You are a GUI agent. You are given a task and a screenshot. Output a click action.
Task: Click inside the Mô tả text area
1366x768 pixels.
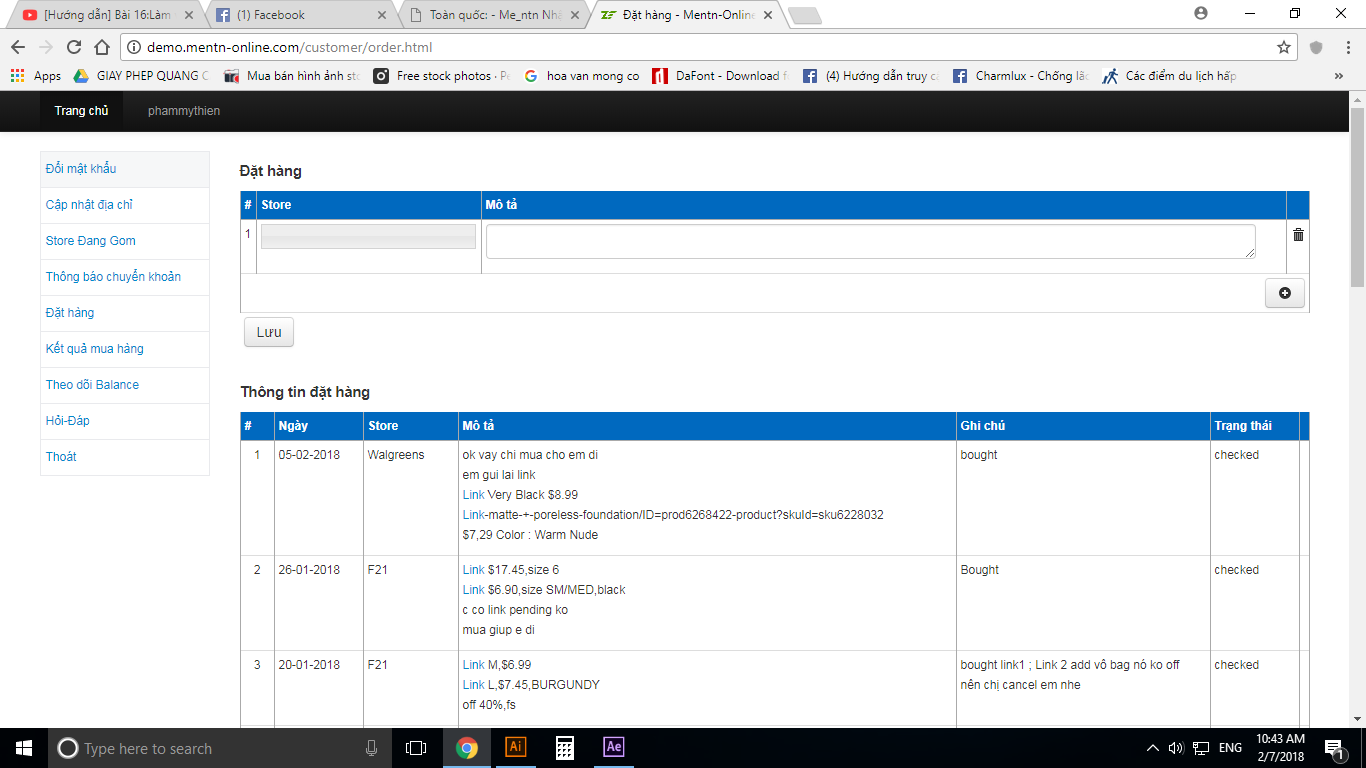pyautogui.click(x=870, y=242)
